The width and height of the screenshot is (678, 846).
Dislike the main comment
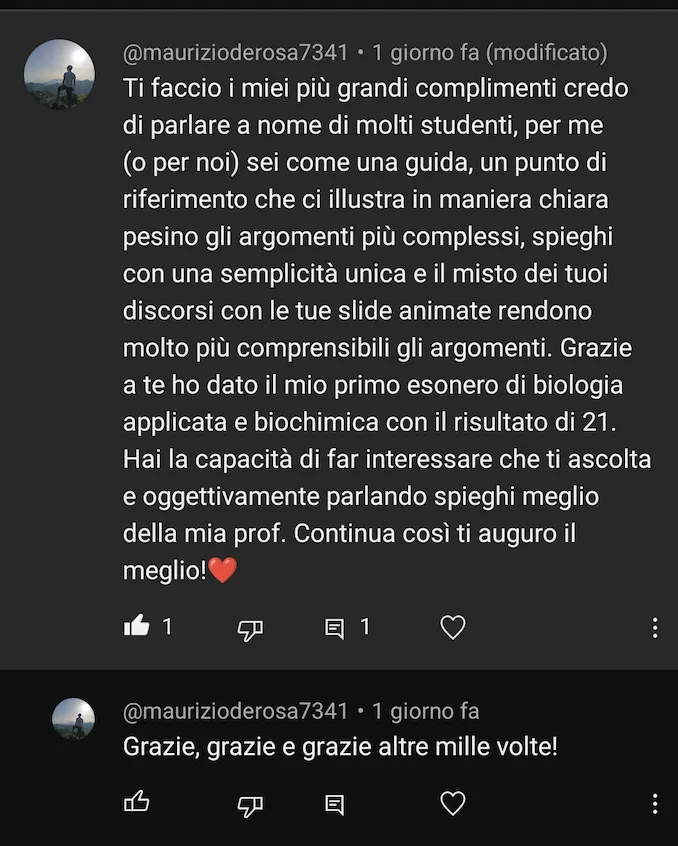[x=250, y=629]
